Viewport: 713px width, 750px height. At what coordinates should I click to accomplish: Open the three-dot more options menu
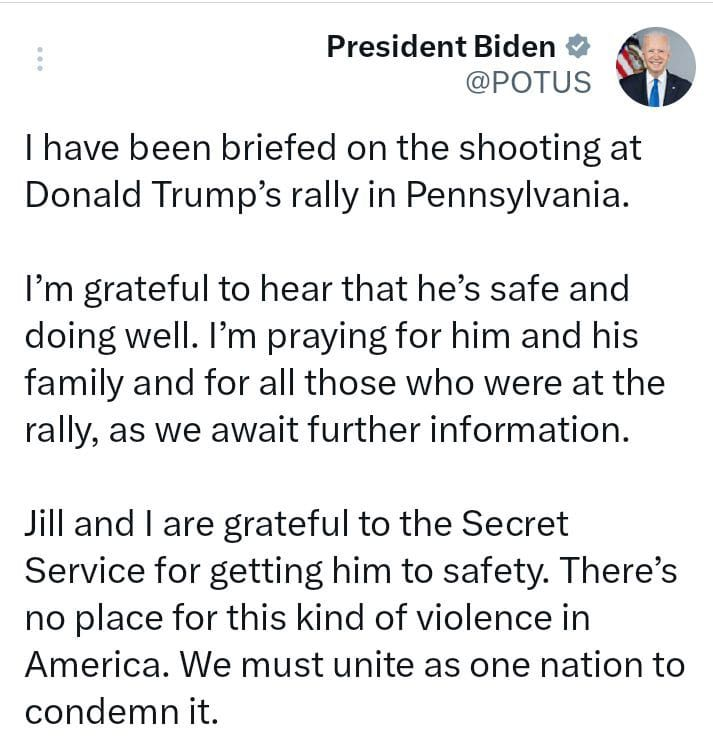click(x=40, y=59)
